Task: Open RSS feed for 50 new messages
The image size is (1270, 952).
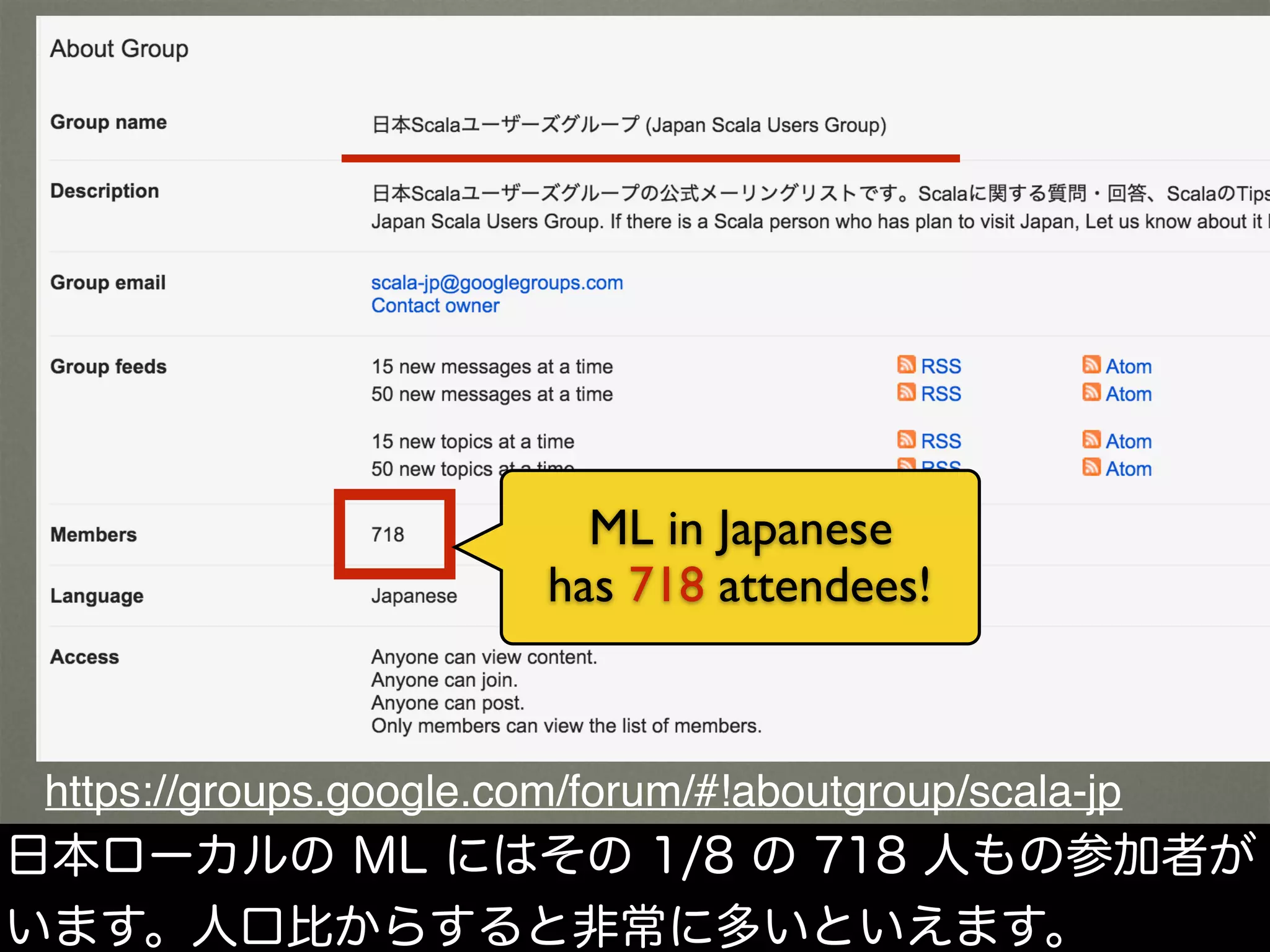Action: (941, 394)
